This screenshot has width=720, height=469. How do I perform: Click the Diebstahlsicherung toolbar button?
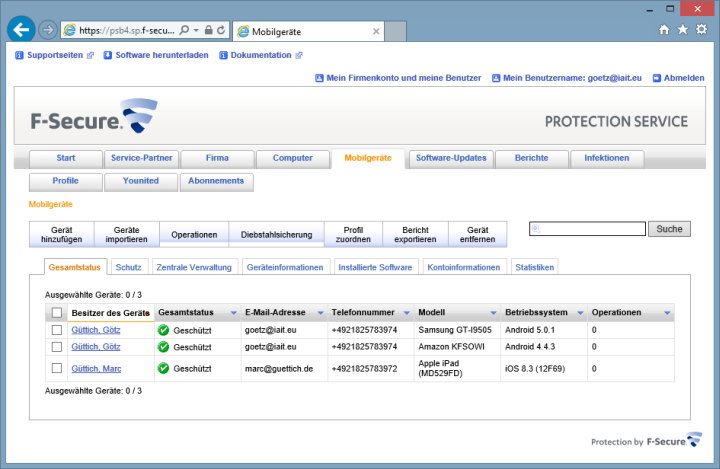(x=276, y=234)
